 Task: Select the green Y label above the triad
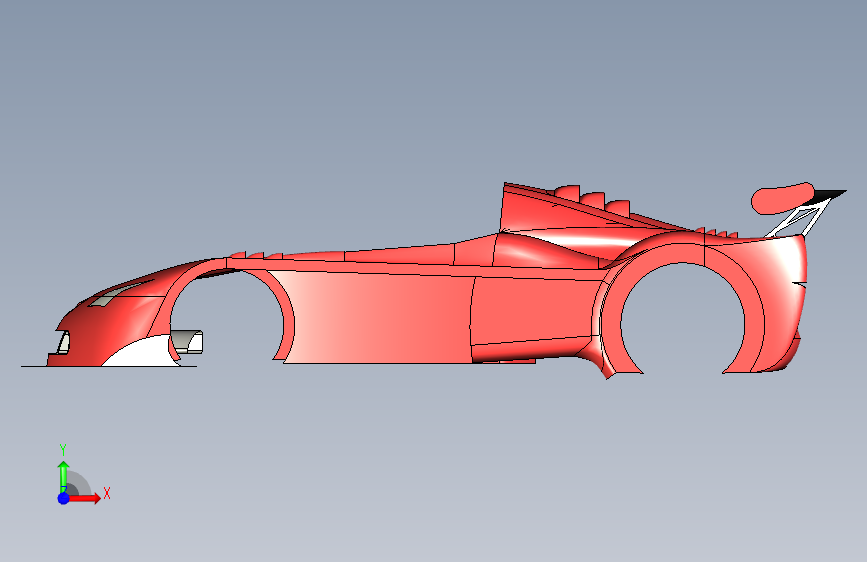coord(63,450)
